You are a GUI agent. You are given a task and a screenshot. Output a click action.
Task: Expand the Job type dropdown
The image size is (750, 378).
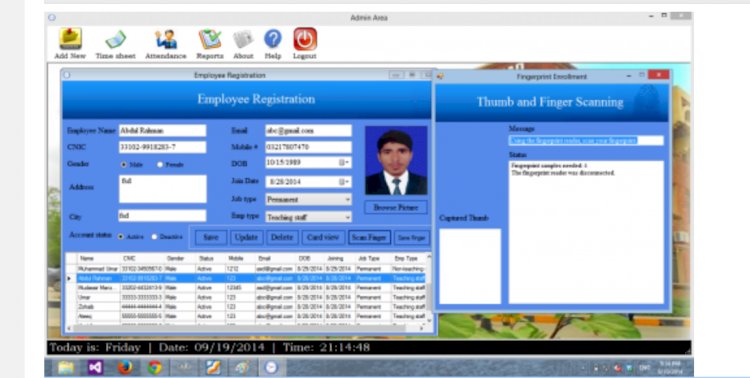[x=348, y=200]
